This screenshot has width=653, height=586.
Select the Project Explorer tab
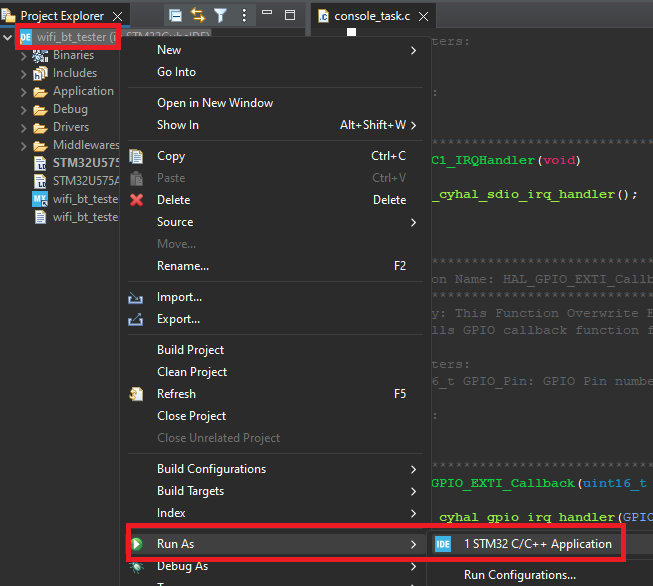pos(62,16)
